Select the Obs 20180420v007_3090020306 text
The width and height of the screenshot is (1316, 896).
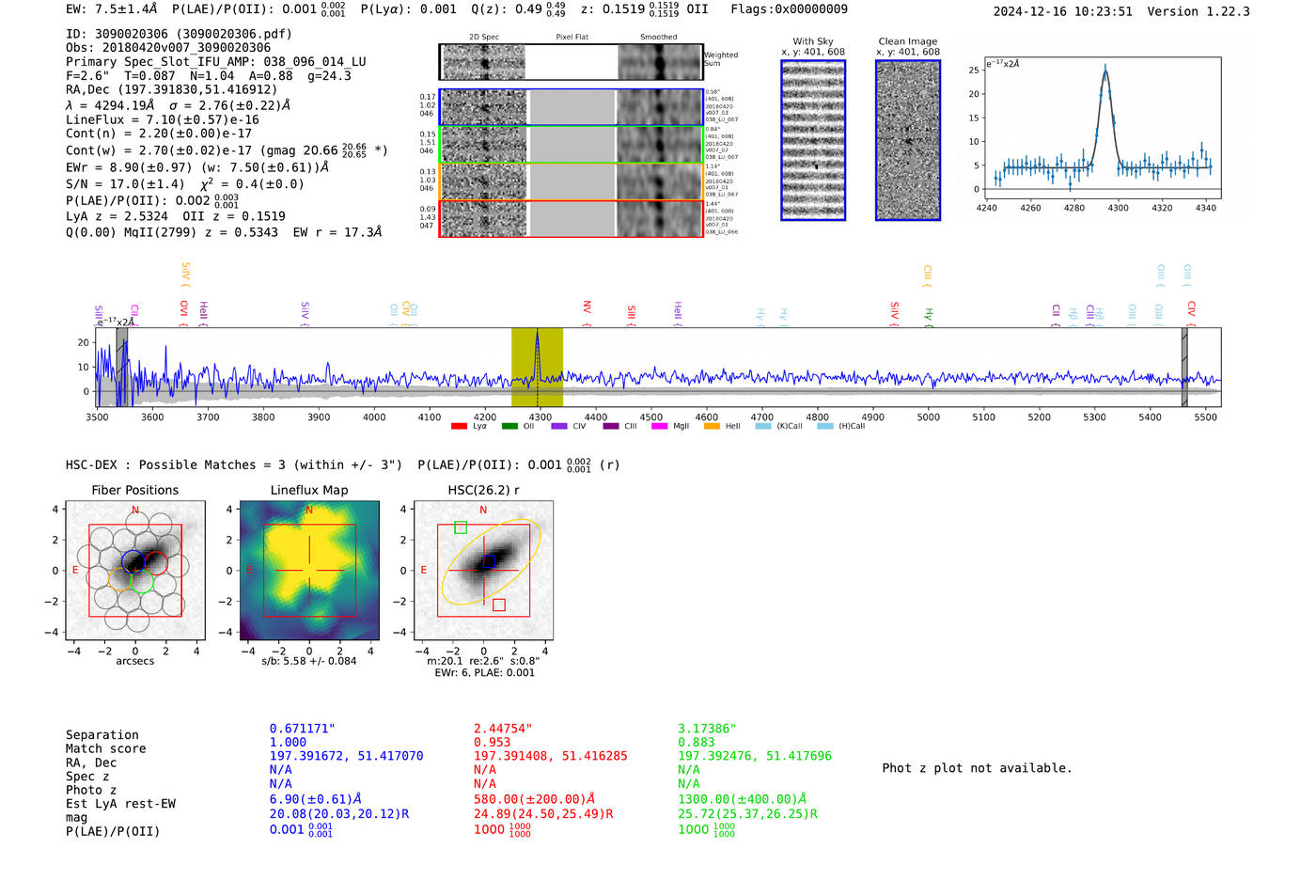[168, 48]
